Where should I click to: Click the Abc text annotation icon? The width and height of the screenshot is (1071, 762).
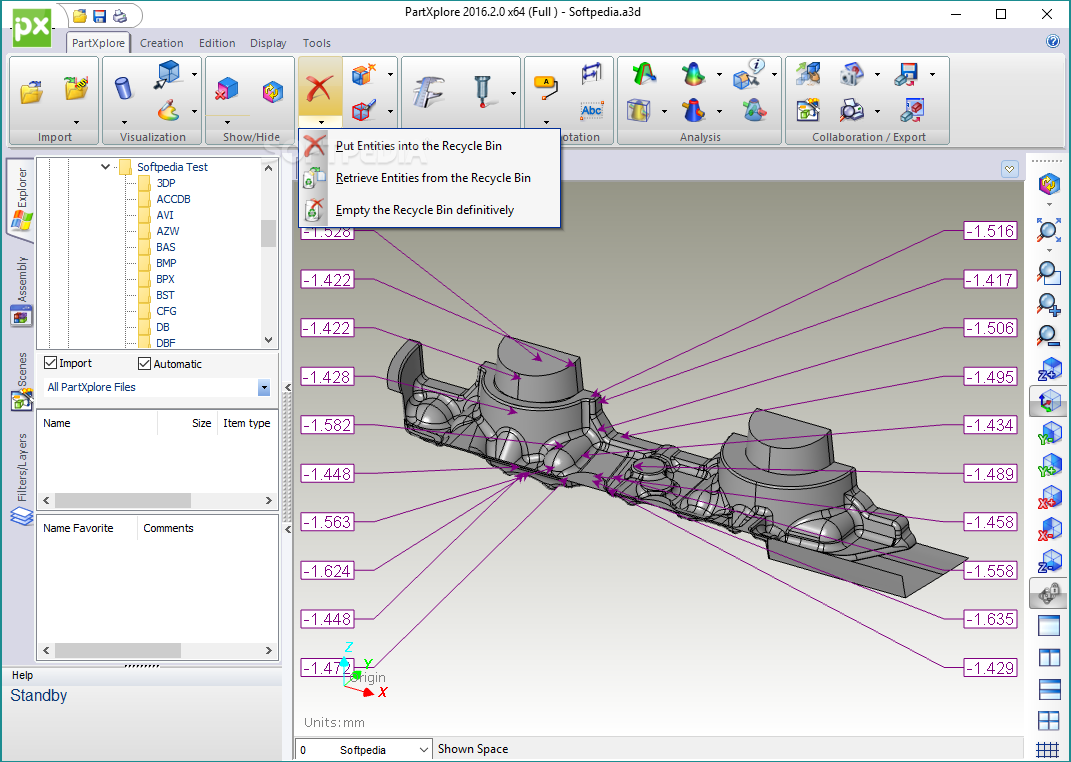point(592,110)
